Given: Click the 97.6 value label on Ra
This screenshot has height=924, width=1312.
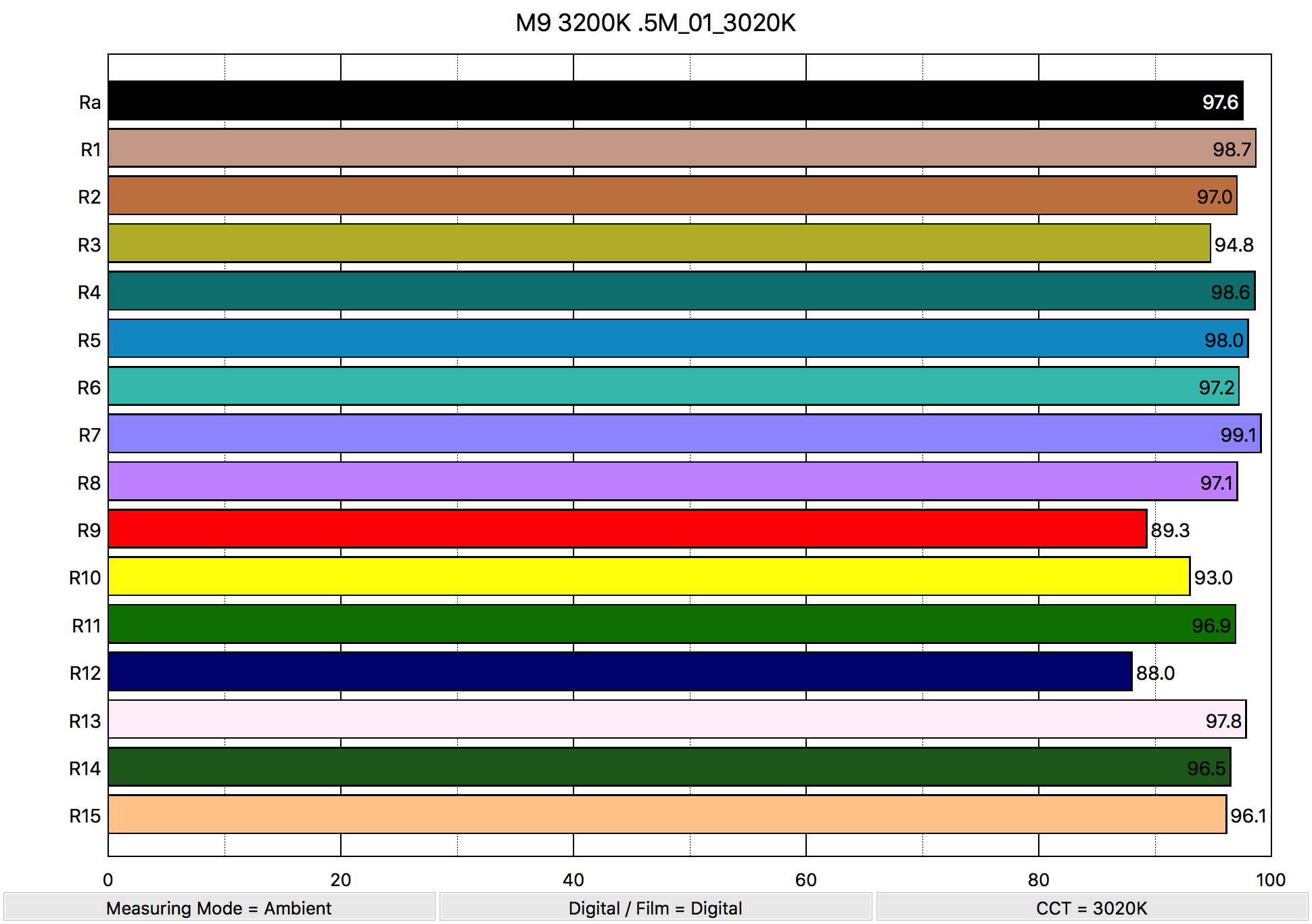Looking at the screenshot, I should point(1219,102).
